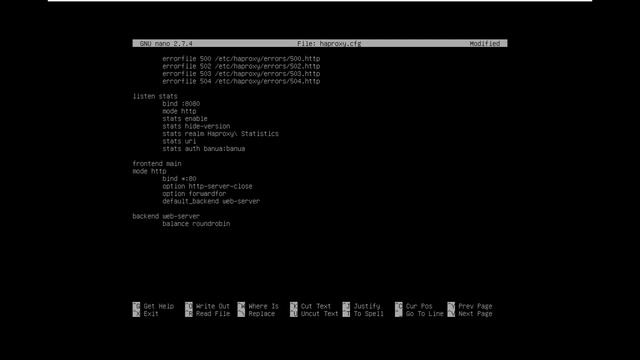Click the 'stats hide-version' line
This screenshot has width=640, height=360.
(196, 126)
